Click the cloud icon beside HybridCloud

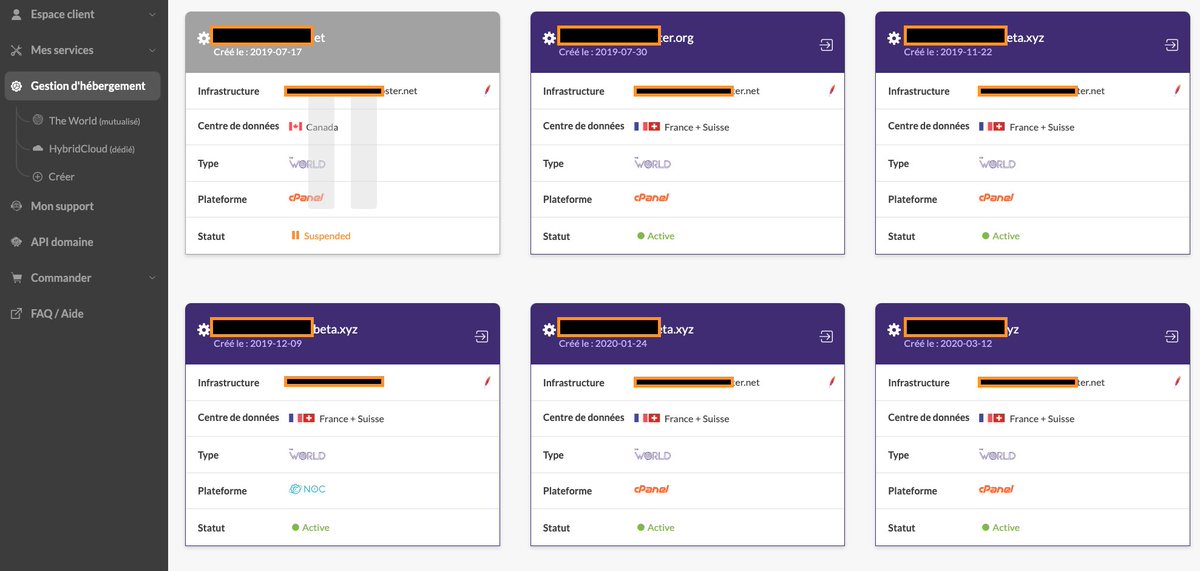tap(38, 148)
